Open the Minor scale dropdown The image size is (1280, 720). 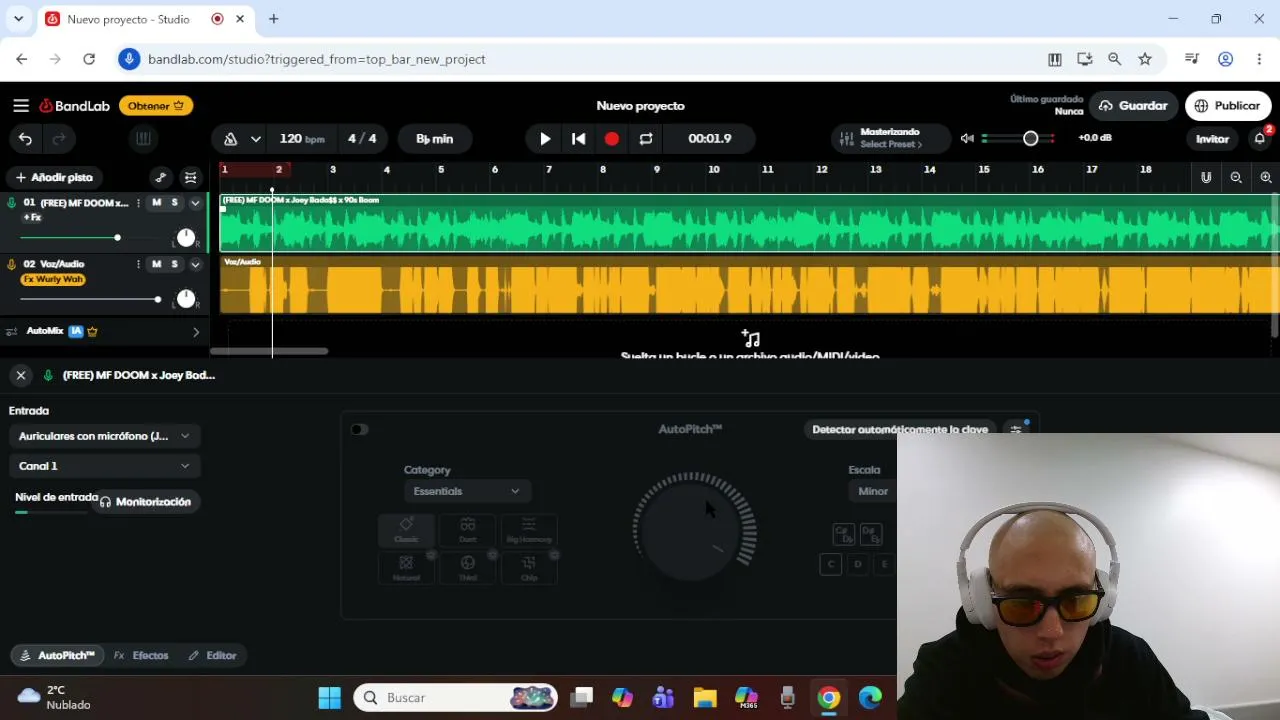coord(873,491)
